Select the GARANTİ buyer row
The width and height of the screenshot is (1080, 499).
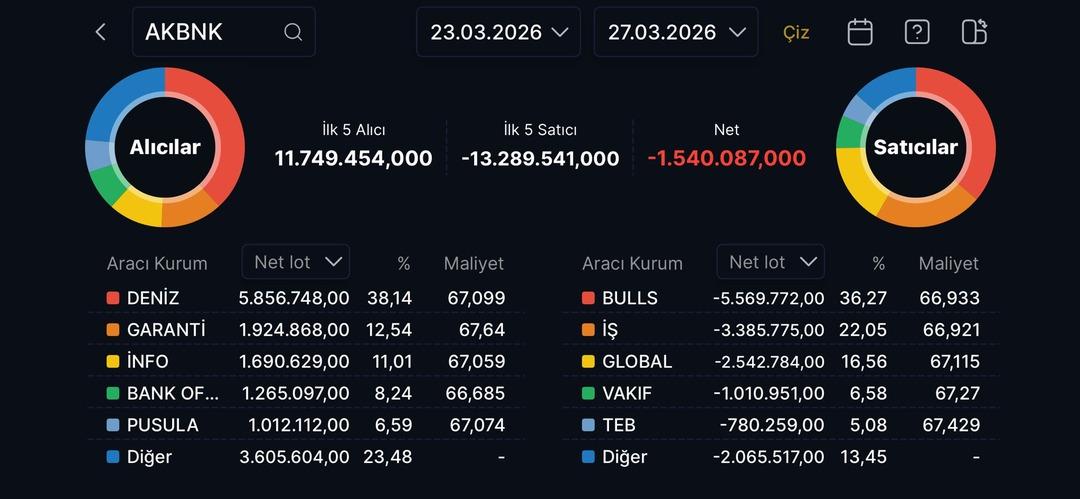305,330
